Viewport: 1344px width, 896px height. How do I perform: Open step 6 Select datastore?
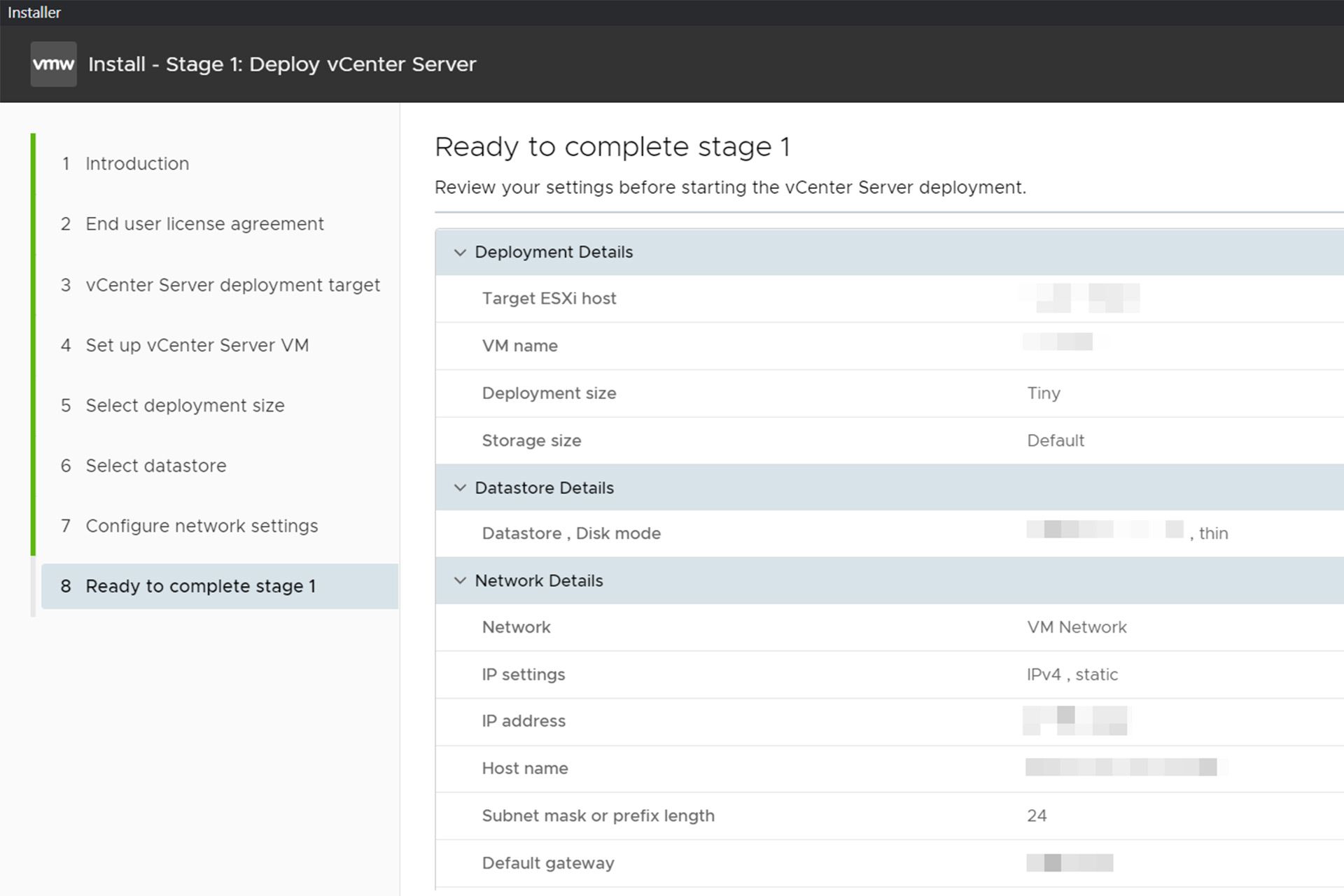(143, 465)
